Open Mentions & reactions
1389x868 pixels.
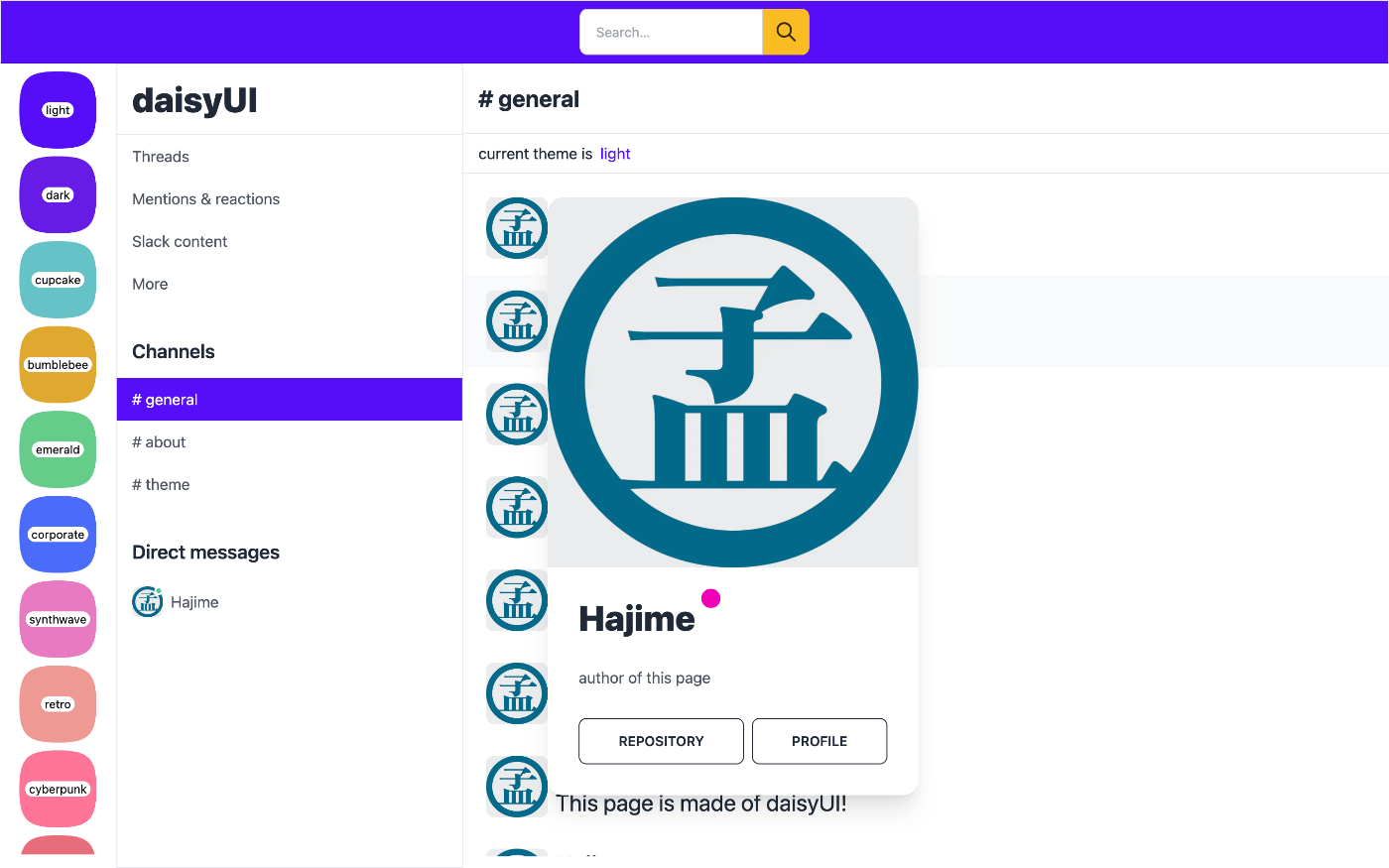290,199
